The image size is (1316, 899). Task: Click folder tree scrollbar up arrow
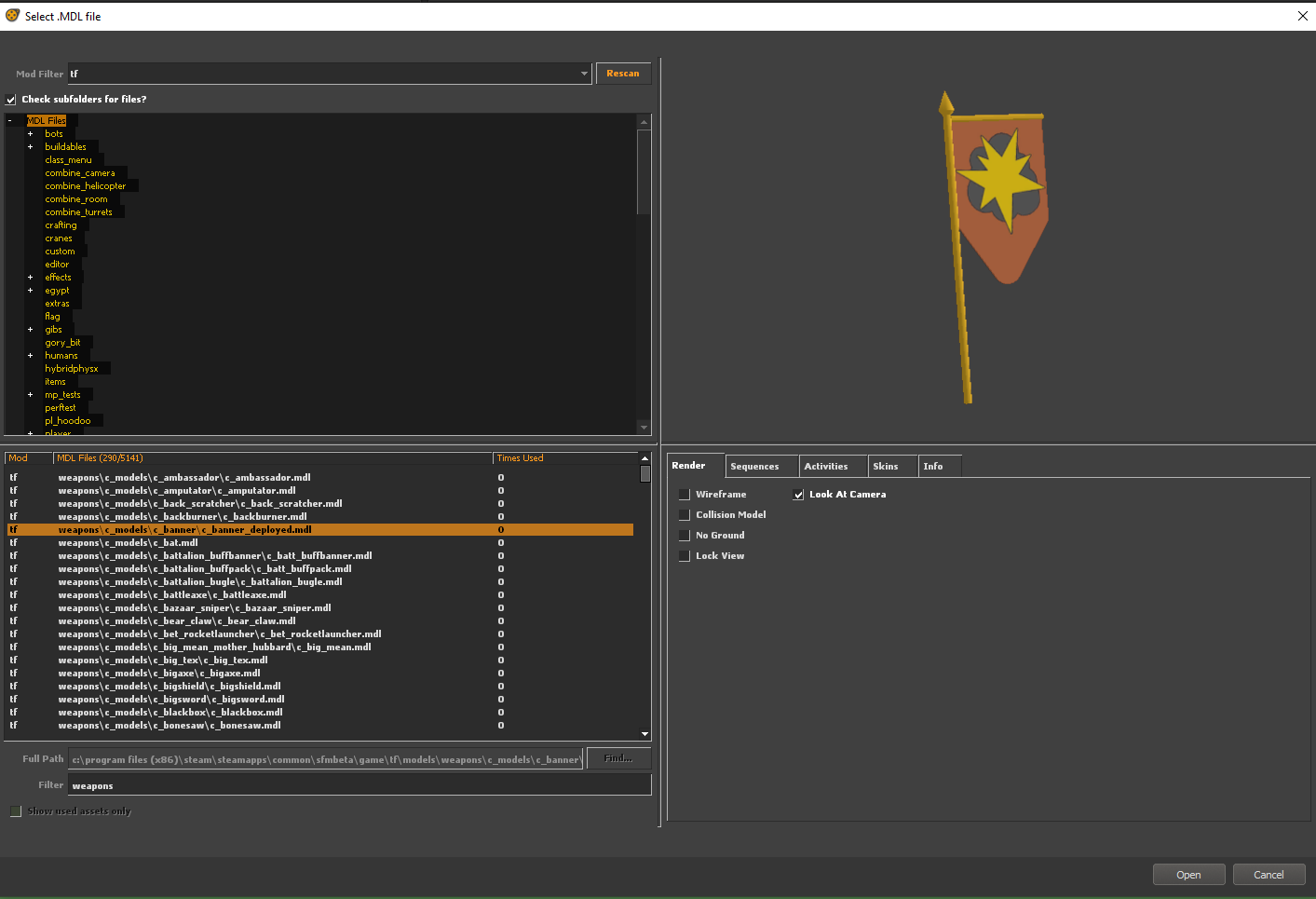(644, 122)
